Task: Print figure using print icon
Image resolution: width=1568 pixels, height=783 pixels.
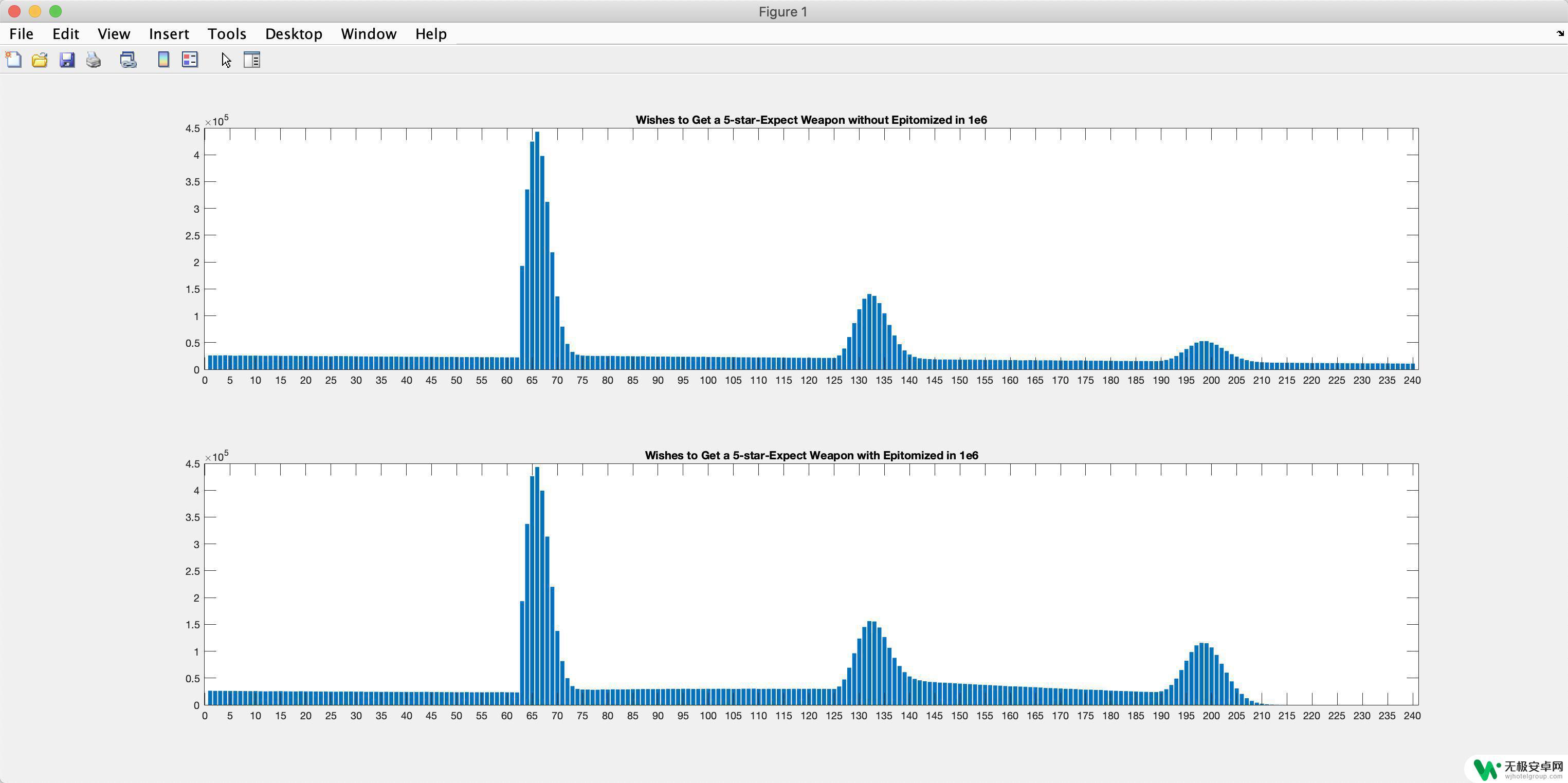Action: pyautogui.click(x=94, y=60)
